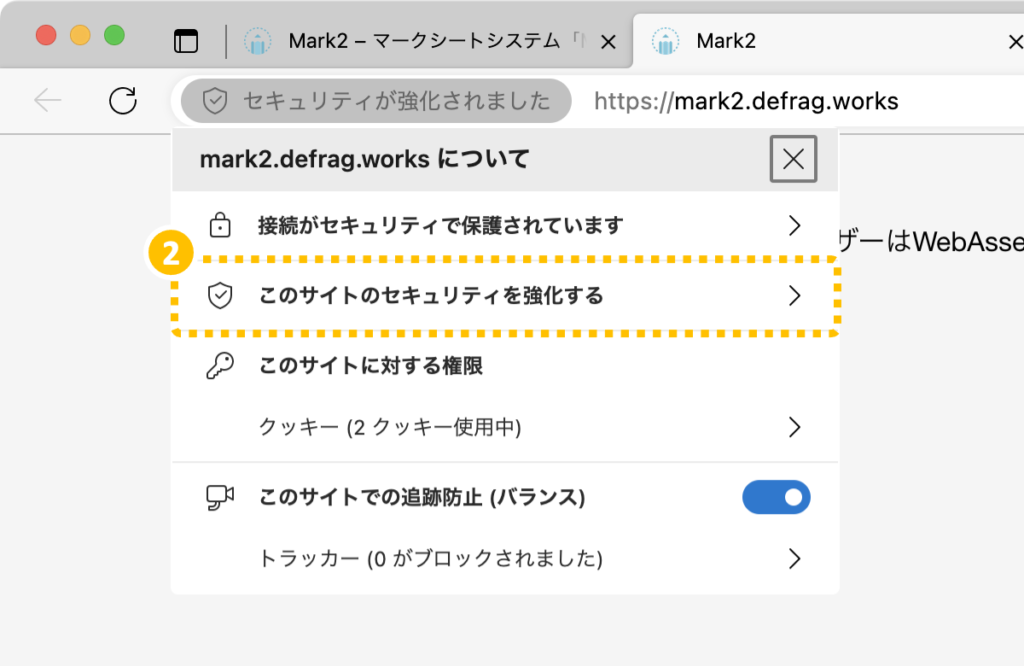The image size is (1024, 666).
Task: Open クッキー (2 クッキー使用中) entry
Action: 505,427
